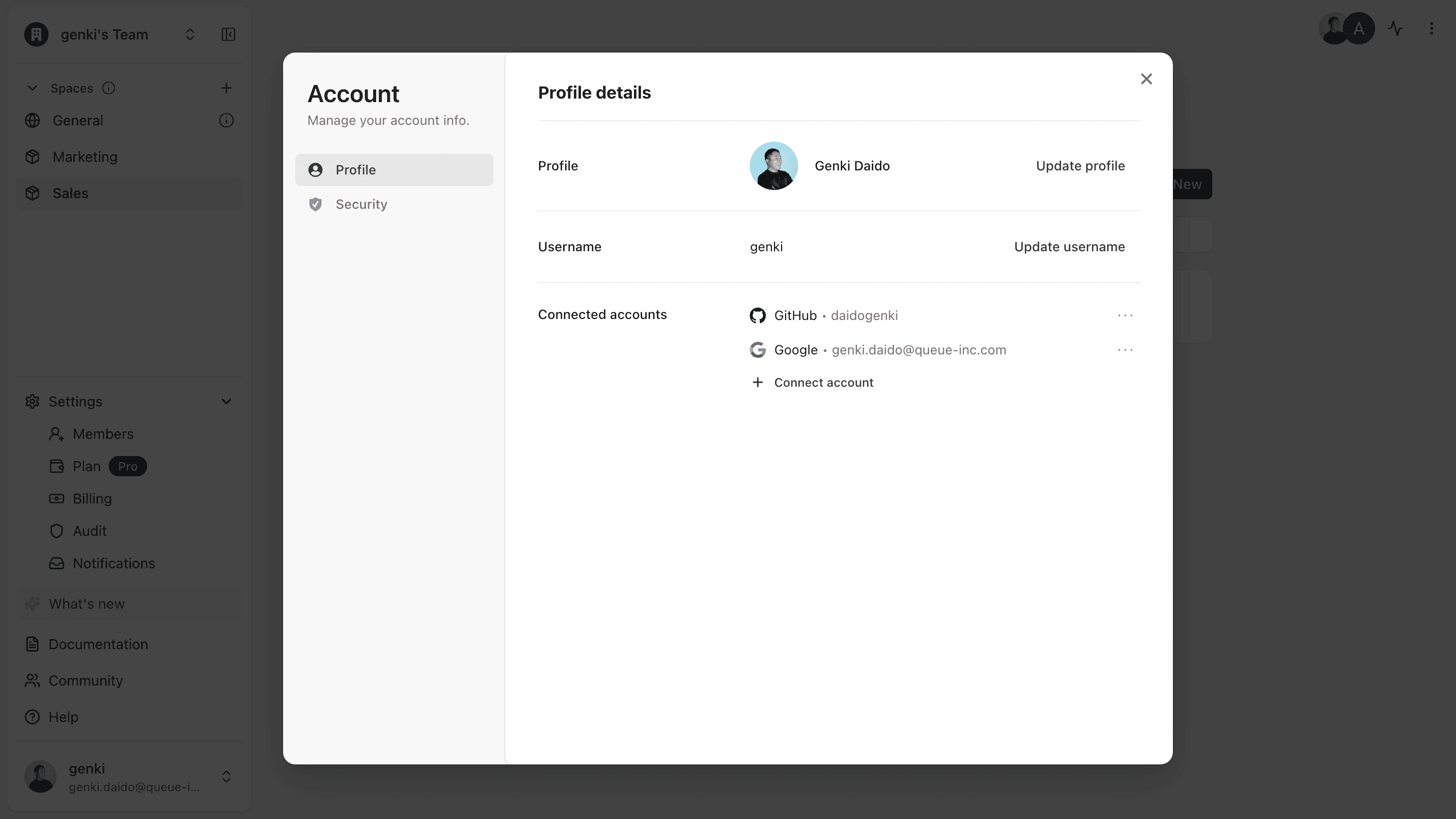The image size is (1456, 819).
Task: Click the Notifications inbox icon
Action: click(57, 563)
